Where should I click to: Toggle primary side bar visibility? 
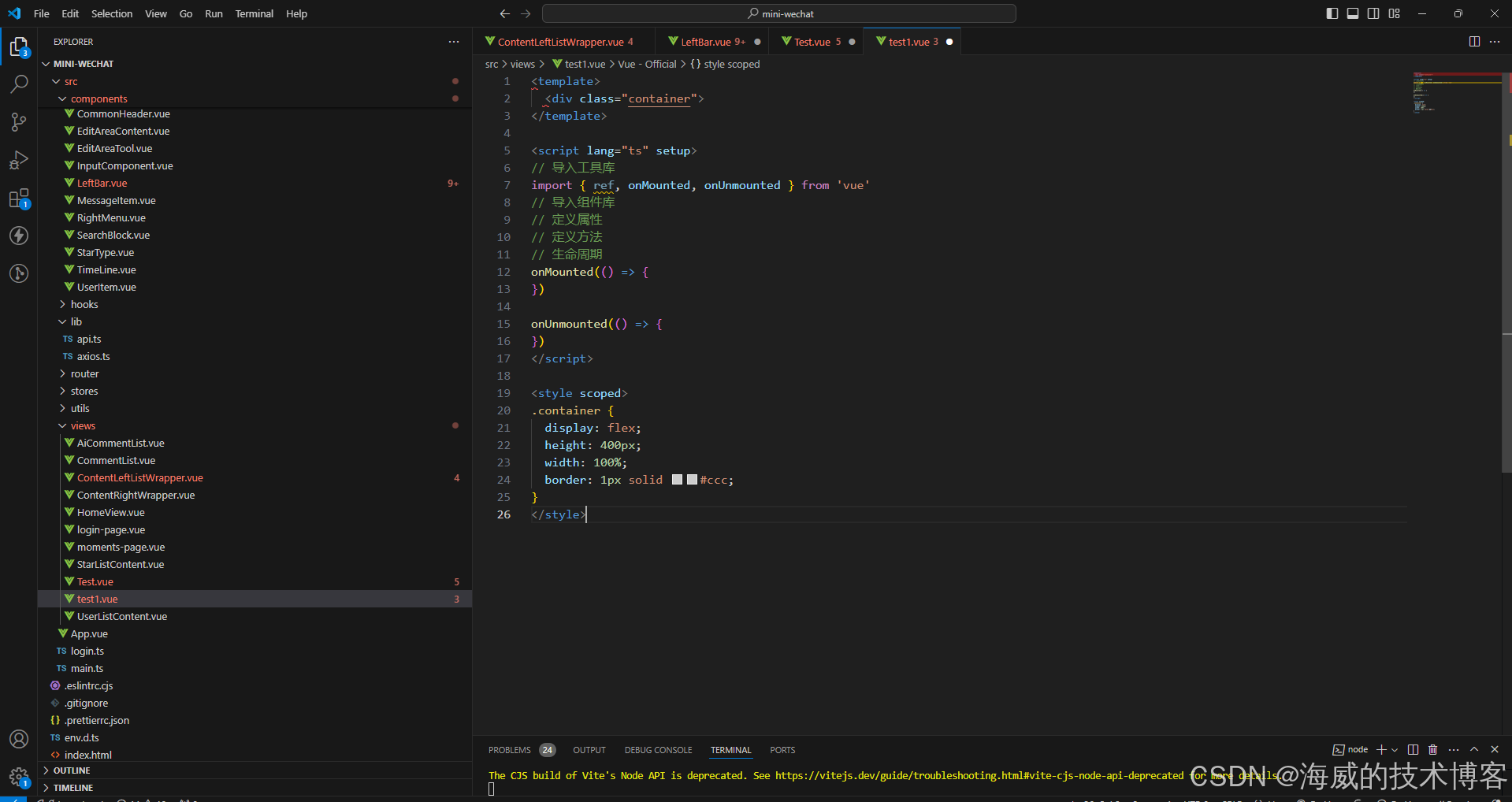[x=1332, y=13]
